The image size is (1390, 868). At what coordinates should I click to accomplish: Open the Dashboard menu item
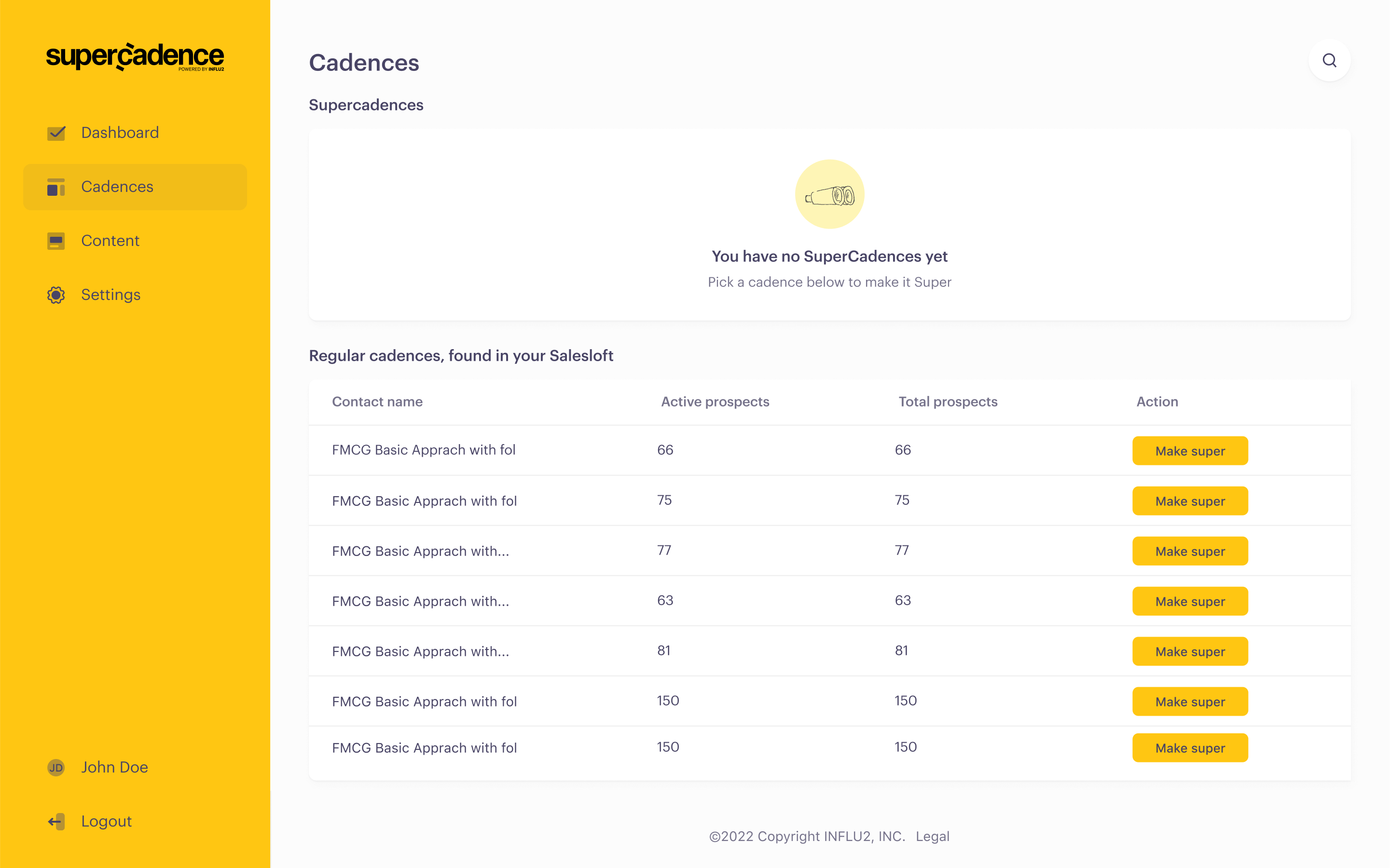pos(120,133)
